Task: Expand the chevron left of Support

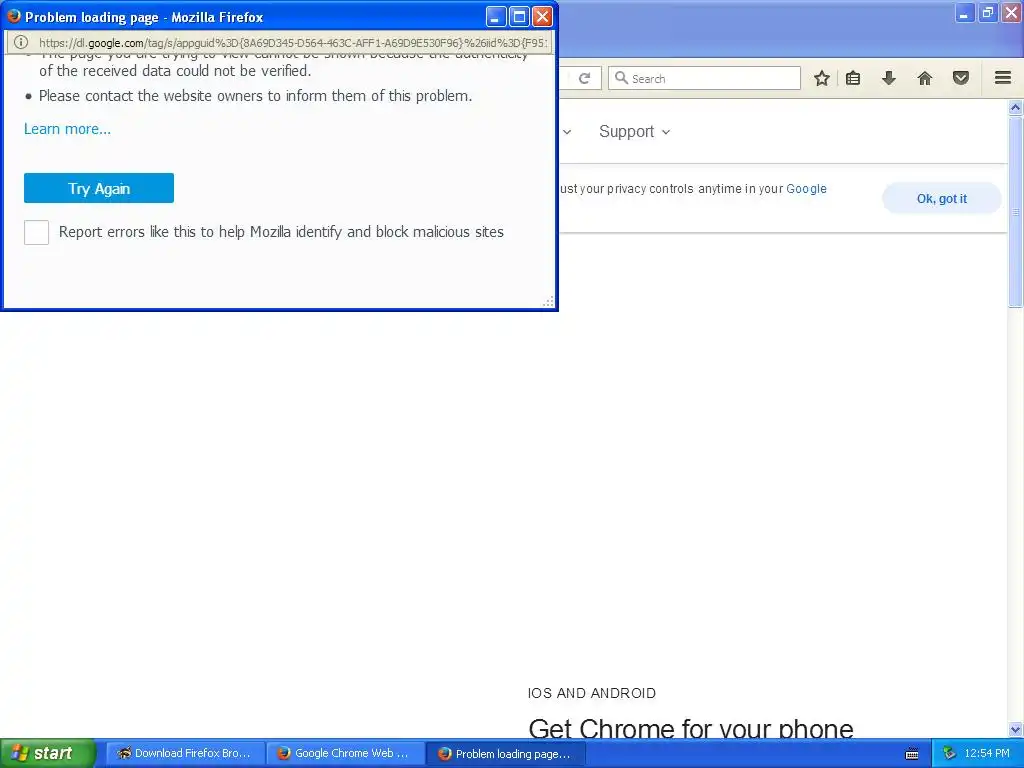Action: click(x=567, y=132)
